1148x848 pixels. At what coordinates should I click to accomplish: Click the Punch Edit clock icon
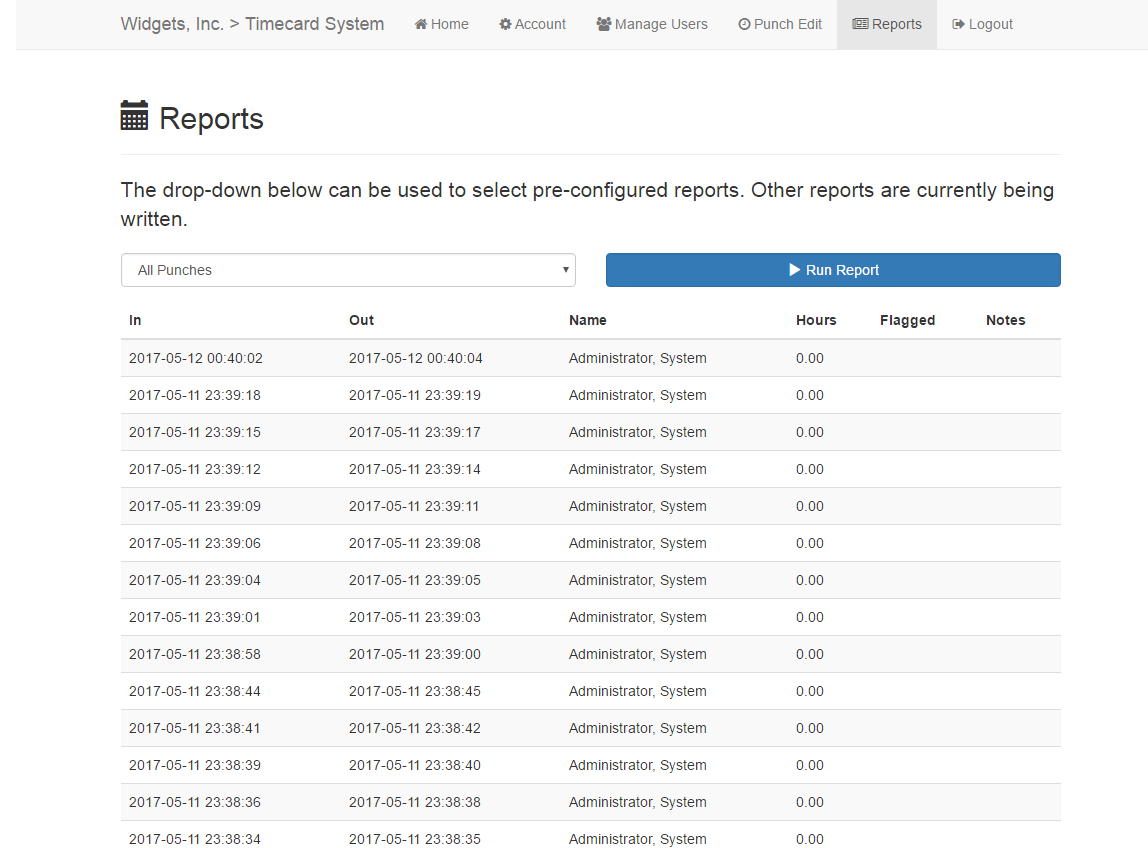[744, 24]
